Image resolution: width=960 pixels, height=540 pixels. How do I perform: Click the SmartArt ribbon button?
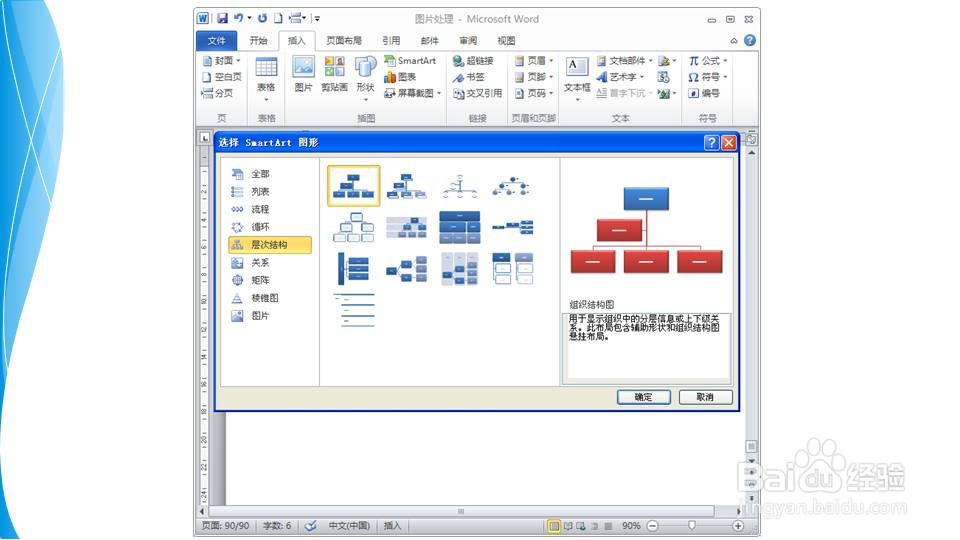point(410,61)
